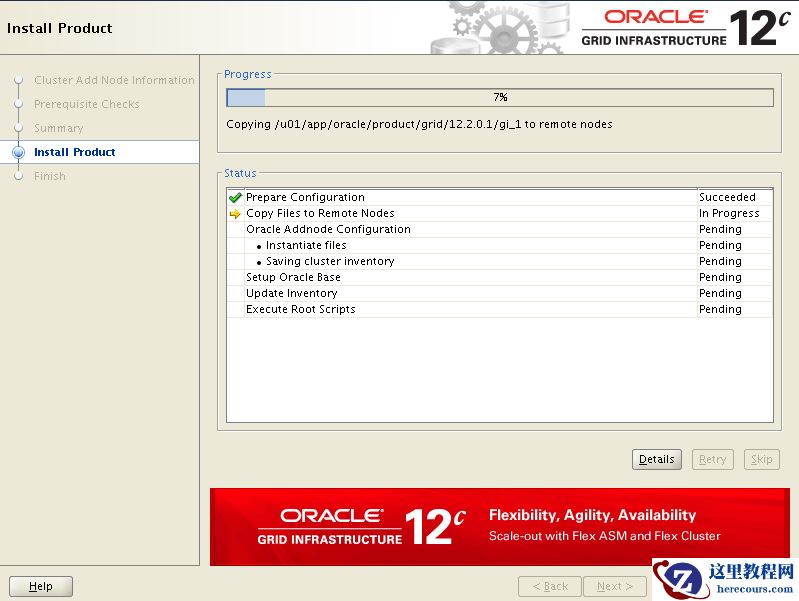Select the Install Product step

(74, 152)
